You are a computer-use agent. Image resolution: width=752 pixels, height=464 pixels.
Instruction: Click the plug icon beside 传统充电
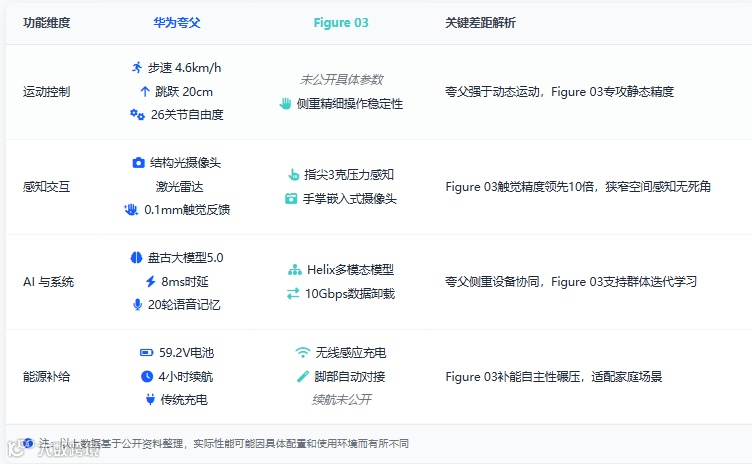click(150, 399)
